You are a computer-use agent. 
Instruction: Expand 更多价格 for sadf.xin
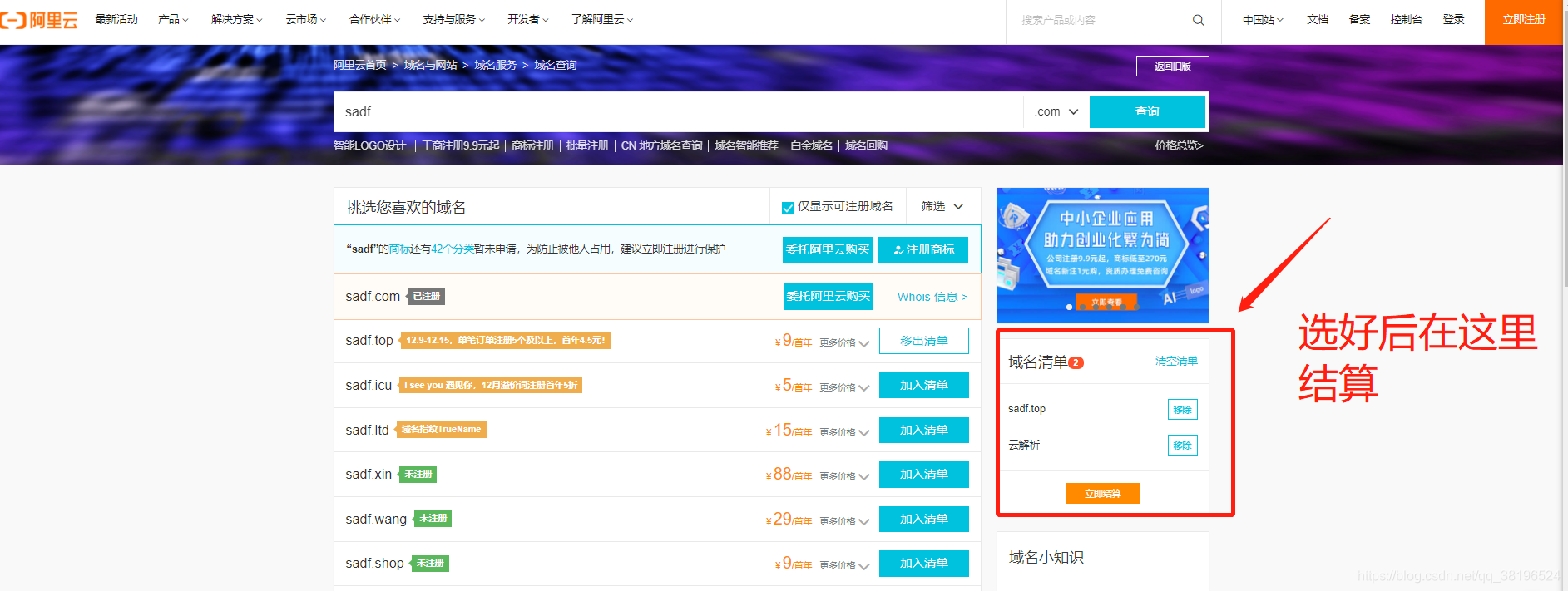(843, 476)
